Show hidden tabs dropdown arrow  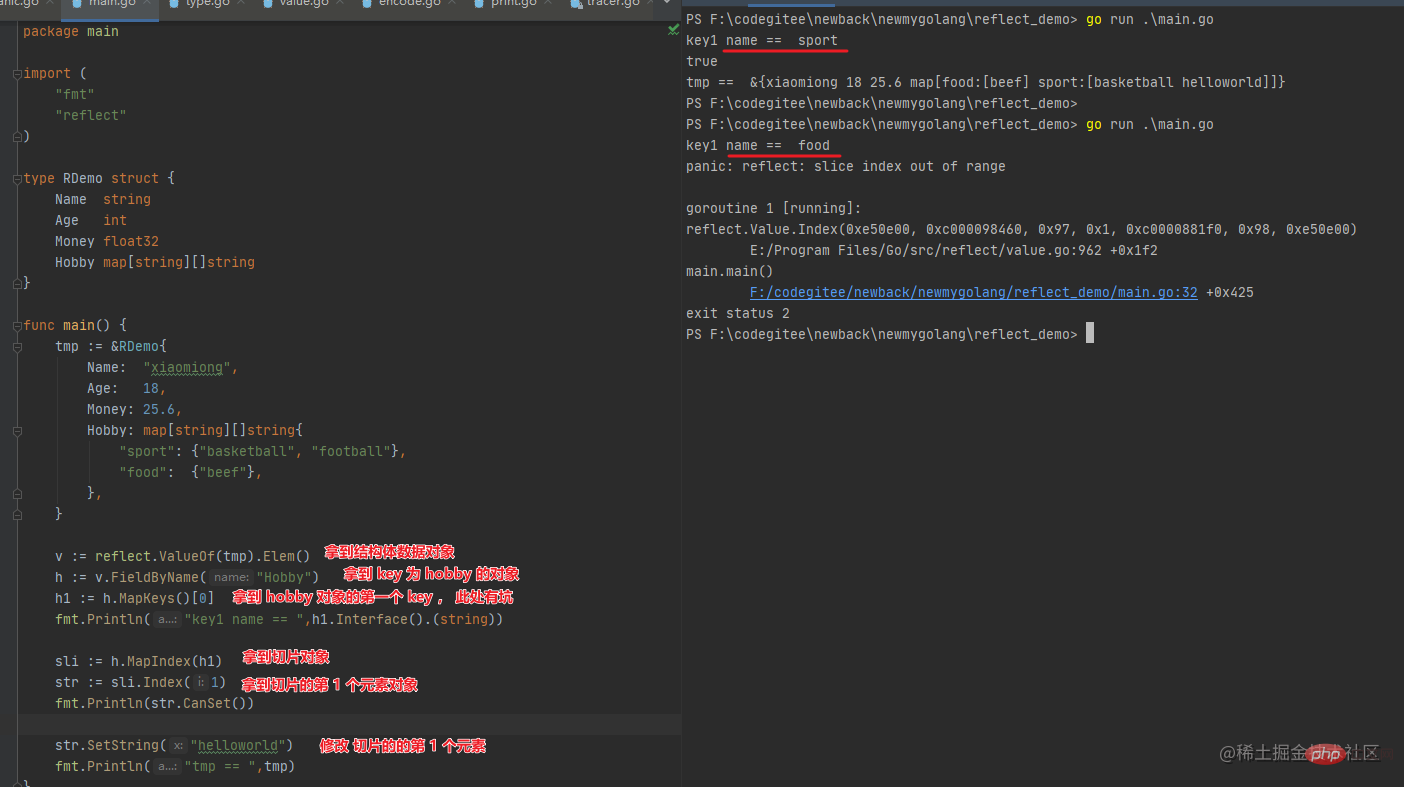pyautogui.click(x=667, y=4)
